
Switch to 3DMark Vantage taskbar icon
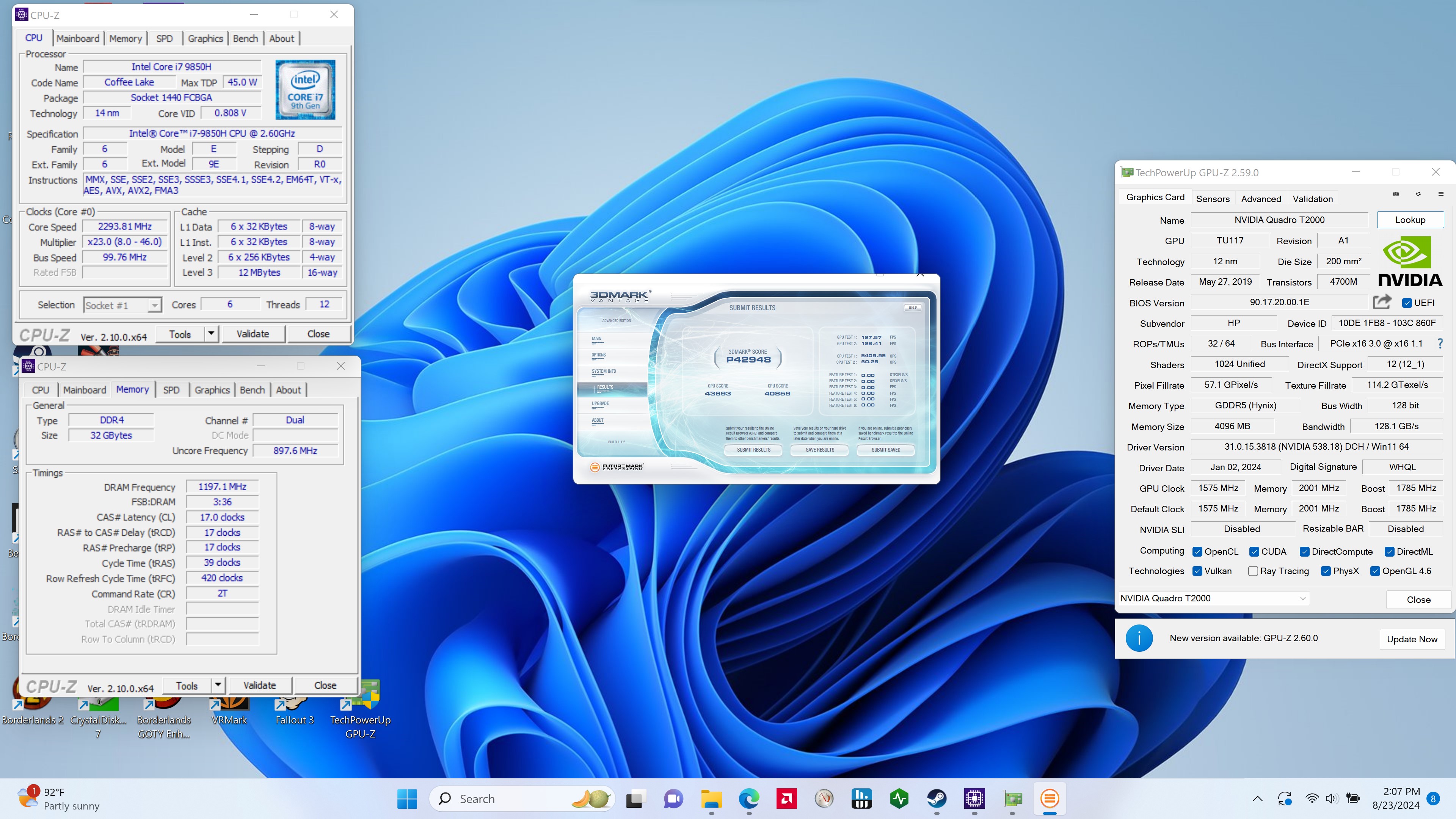coord(1050,799)
